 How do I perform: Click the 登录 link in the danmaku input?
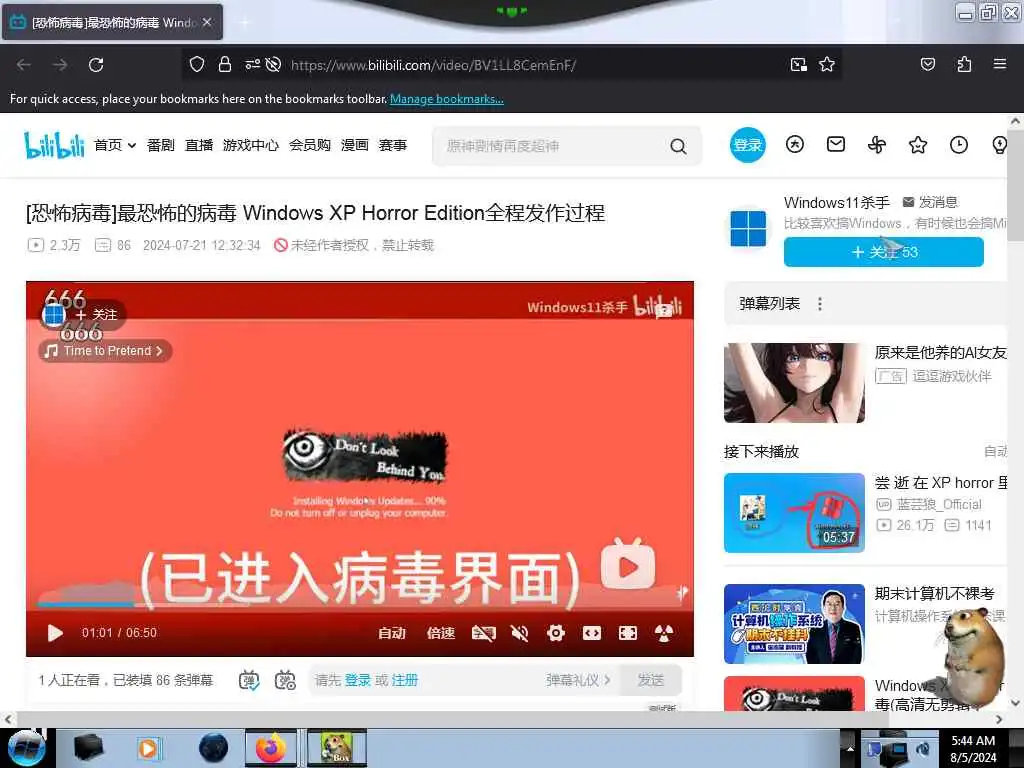click(358, 680)
